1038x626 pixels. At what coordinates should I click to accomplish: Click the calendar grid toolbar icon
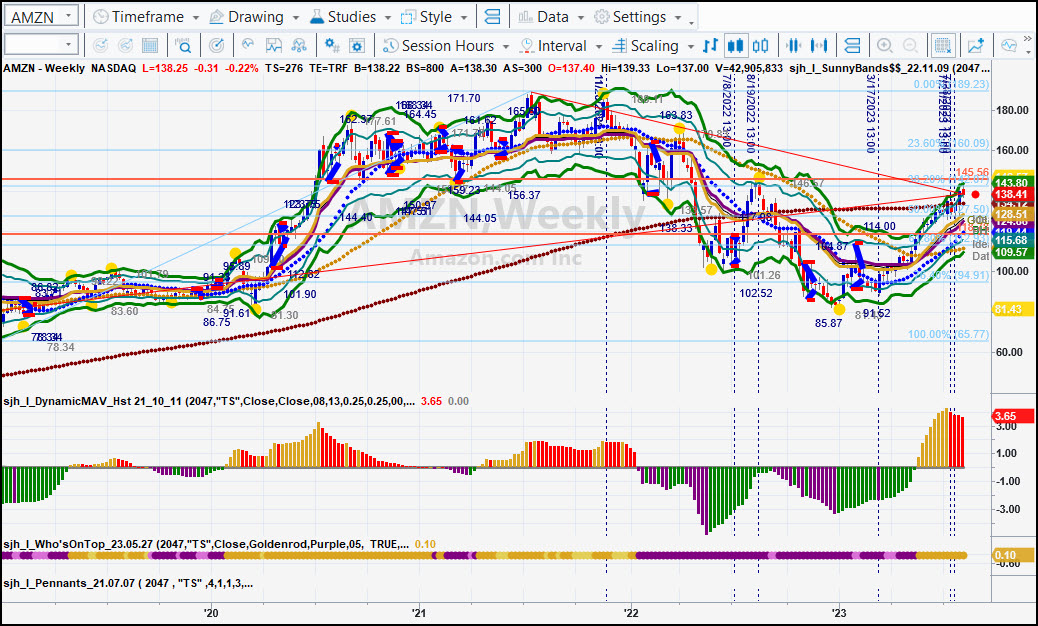tap(150, 46)
